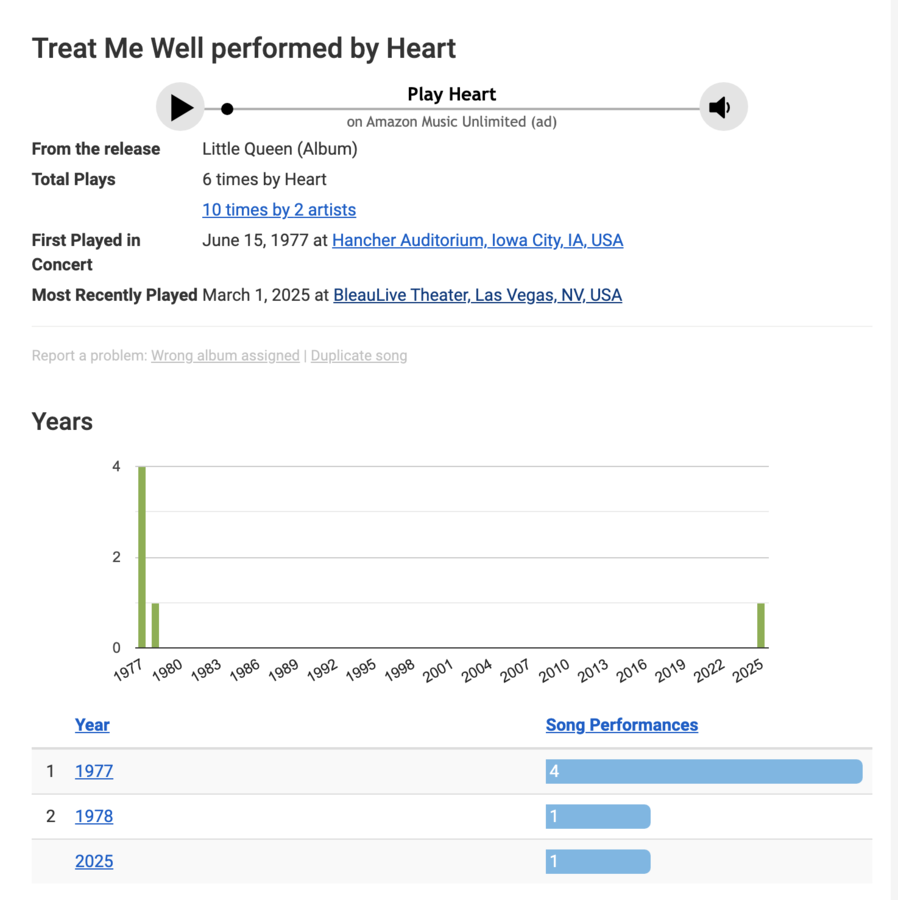Open the 1977 year link
Viewport: 898px width, 900px height.
(94, 771)
